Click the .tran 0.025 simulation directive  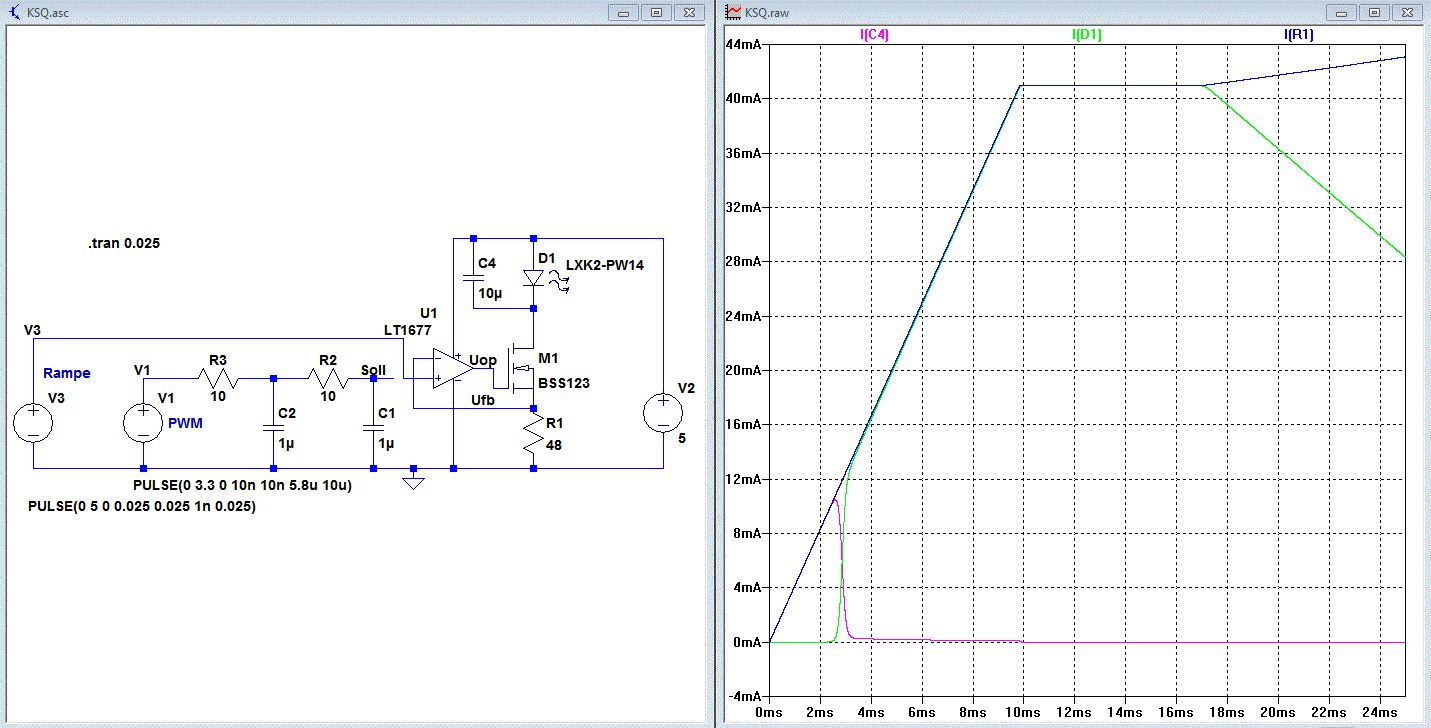point(125,244)
